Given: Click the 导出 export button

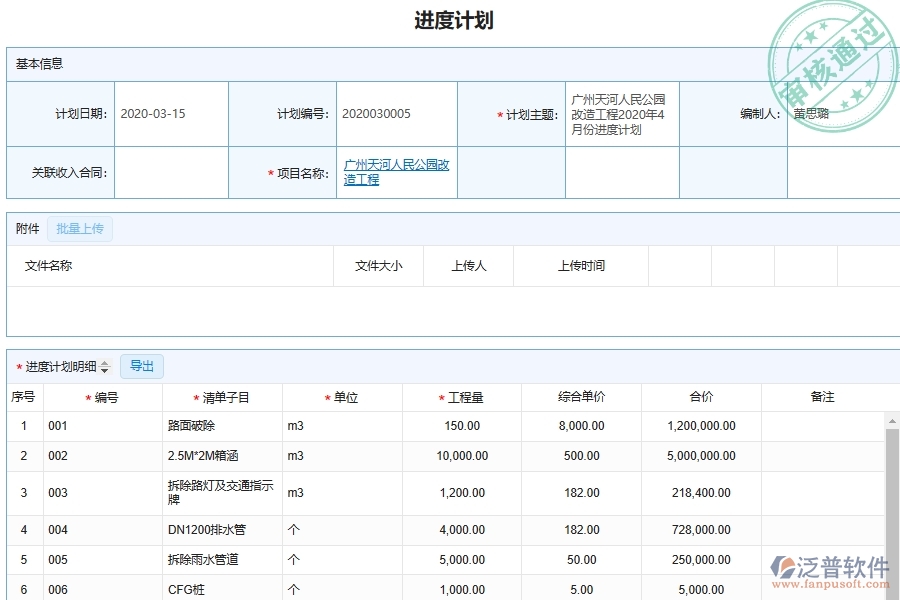Looking at the screenshot, I should click(x=141, y=366).
